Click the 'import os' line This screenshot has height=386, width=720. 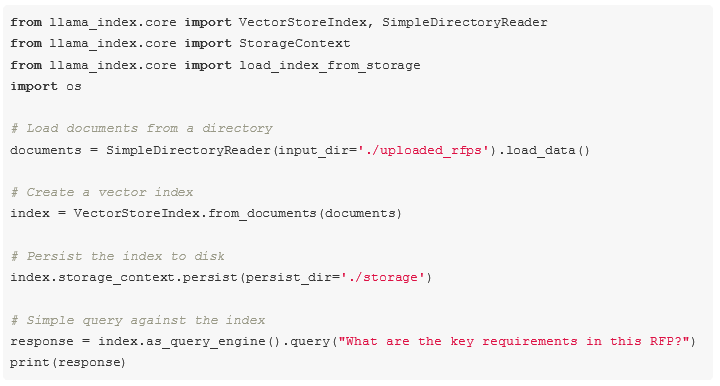coord(46,86)
